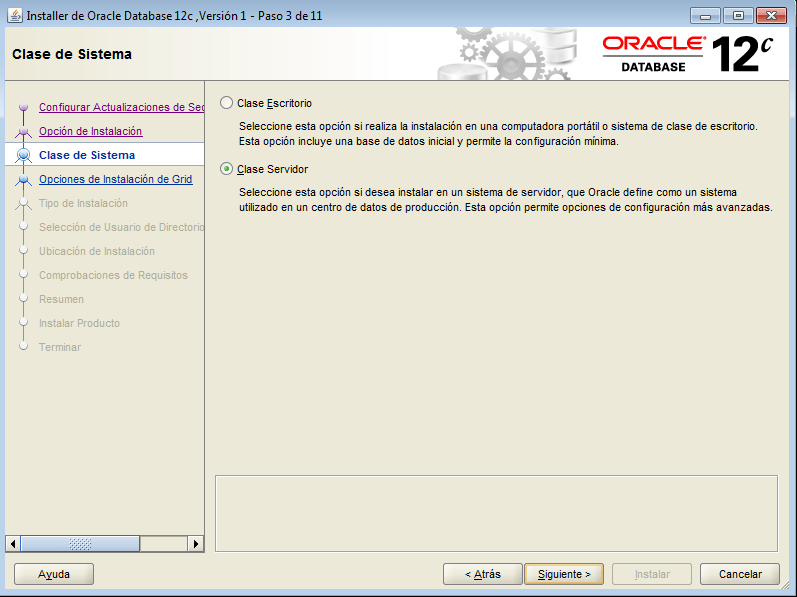Click the horizontal scrollbar thumb in the step panel
The width and height of the screenshot is (797, 597).
pyautogui.click(x=80, y=544)
